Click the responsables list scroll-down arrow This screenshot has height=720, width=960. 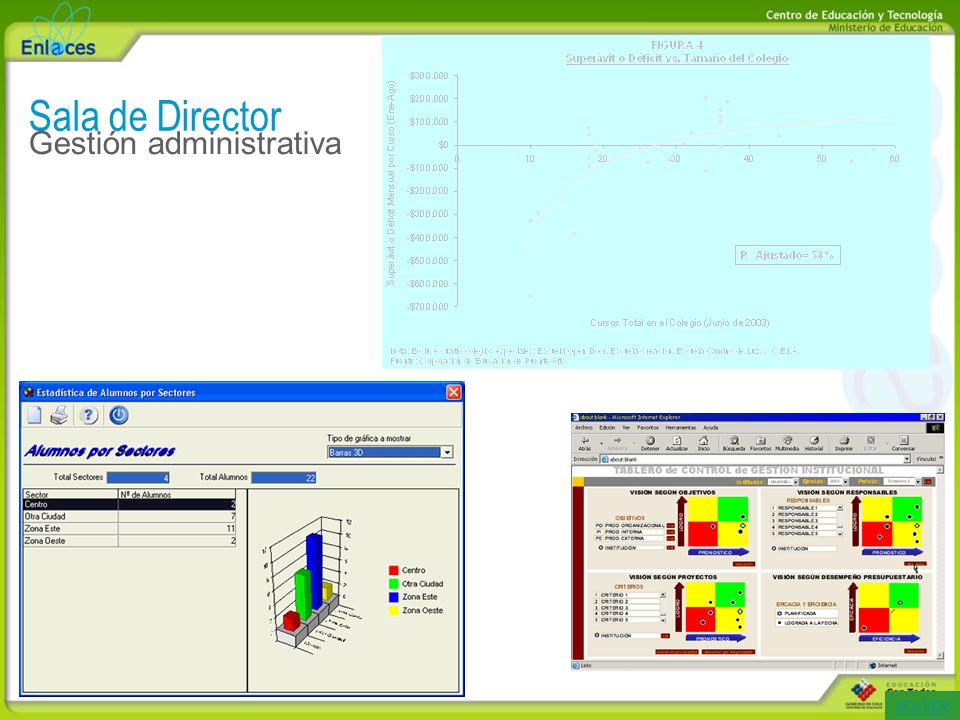[x=840, y=534]
